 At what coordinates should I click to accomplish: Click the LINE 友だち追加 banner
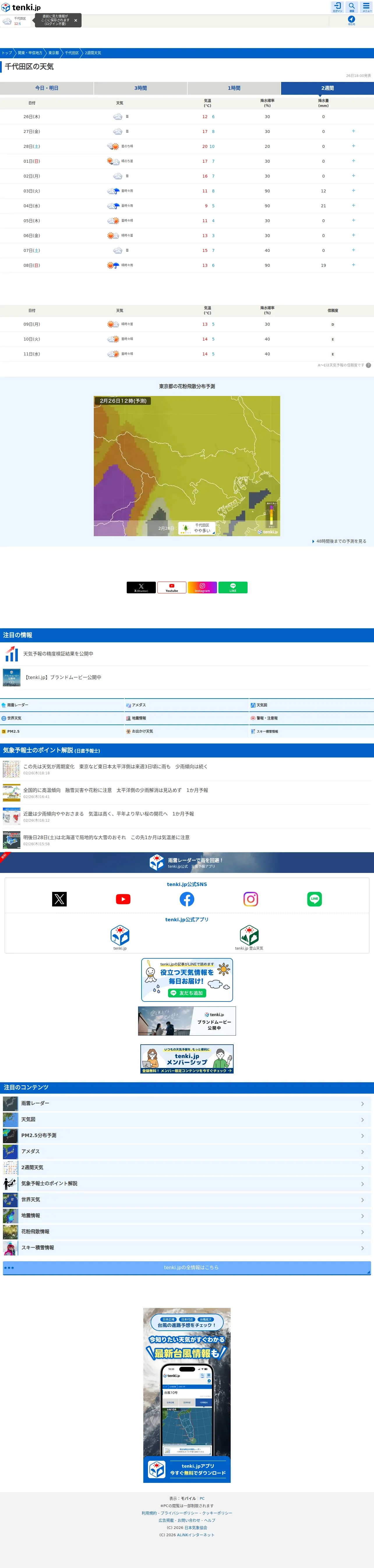point(187,981)
